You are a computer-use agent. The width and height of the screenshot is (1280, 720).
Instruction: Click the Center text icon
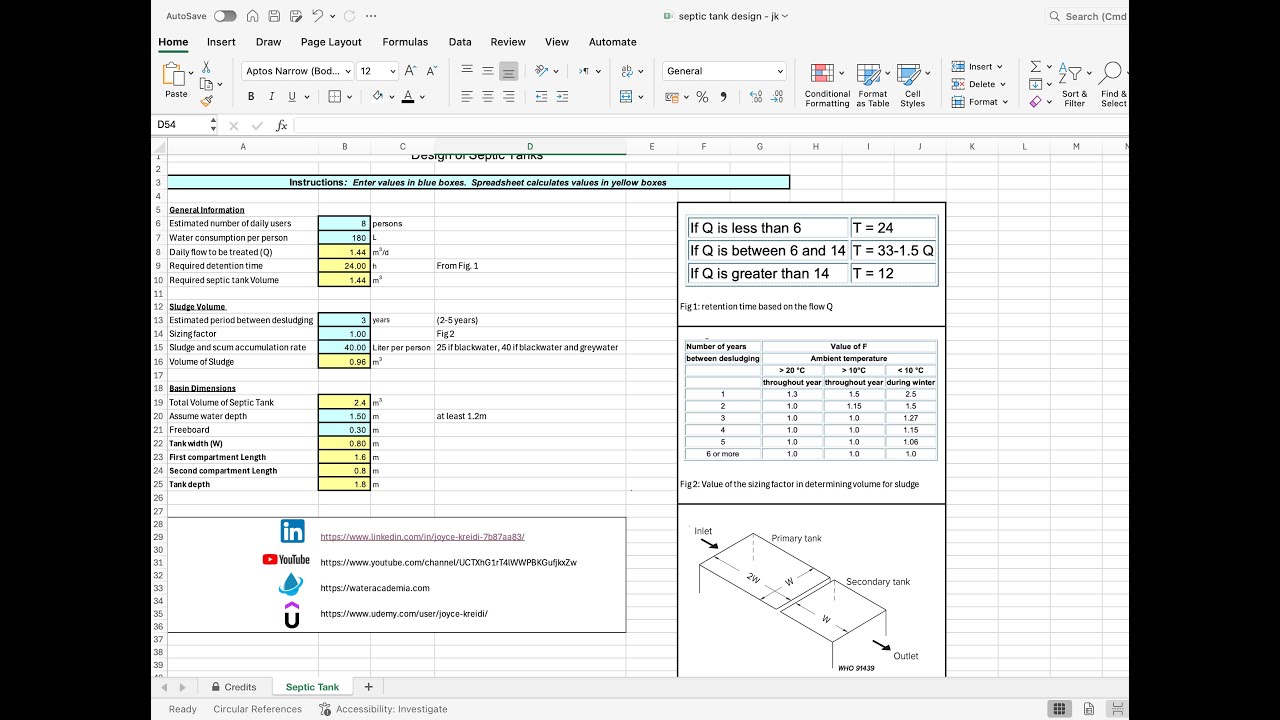(488, 97)
